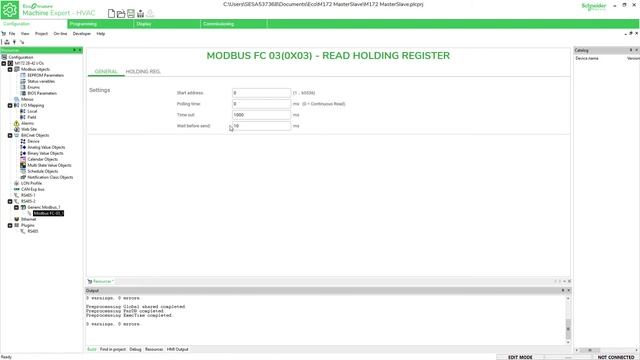Image resolution: width=640 pixels, height=360 pixels.
Task: Click the Build project icon in header
Action: pyautogui.click(x=140, y=13)
